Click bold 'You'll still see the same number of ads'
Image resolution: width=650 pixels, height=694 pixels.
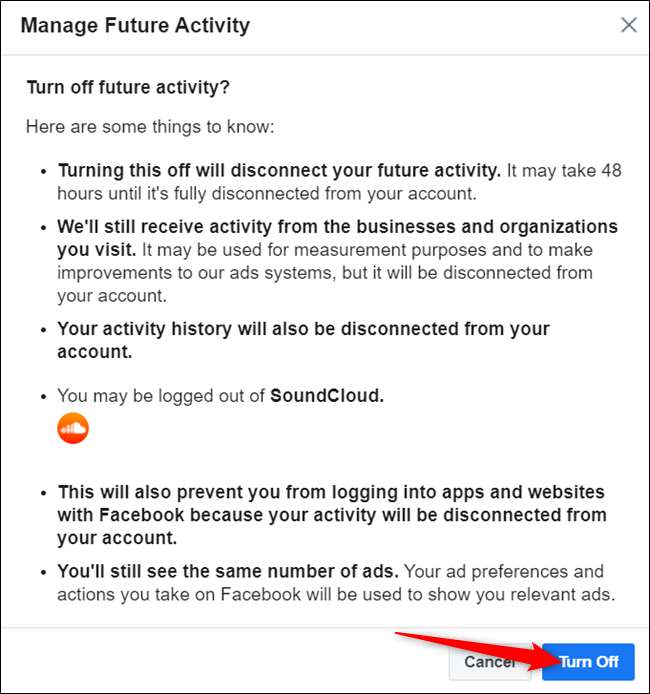(228, 572)
